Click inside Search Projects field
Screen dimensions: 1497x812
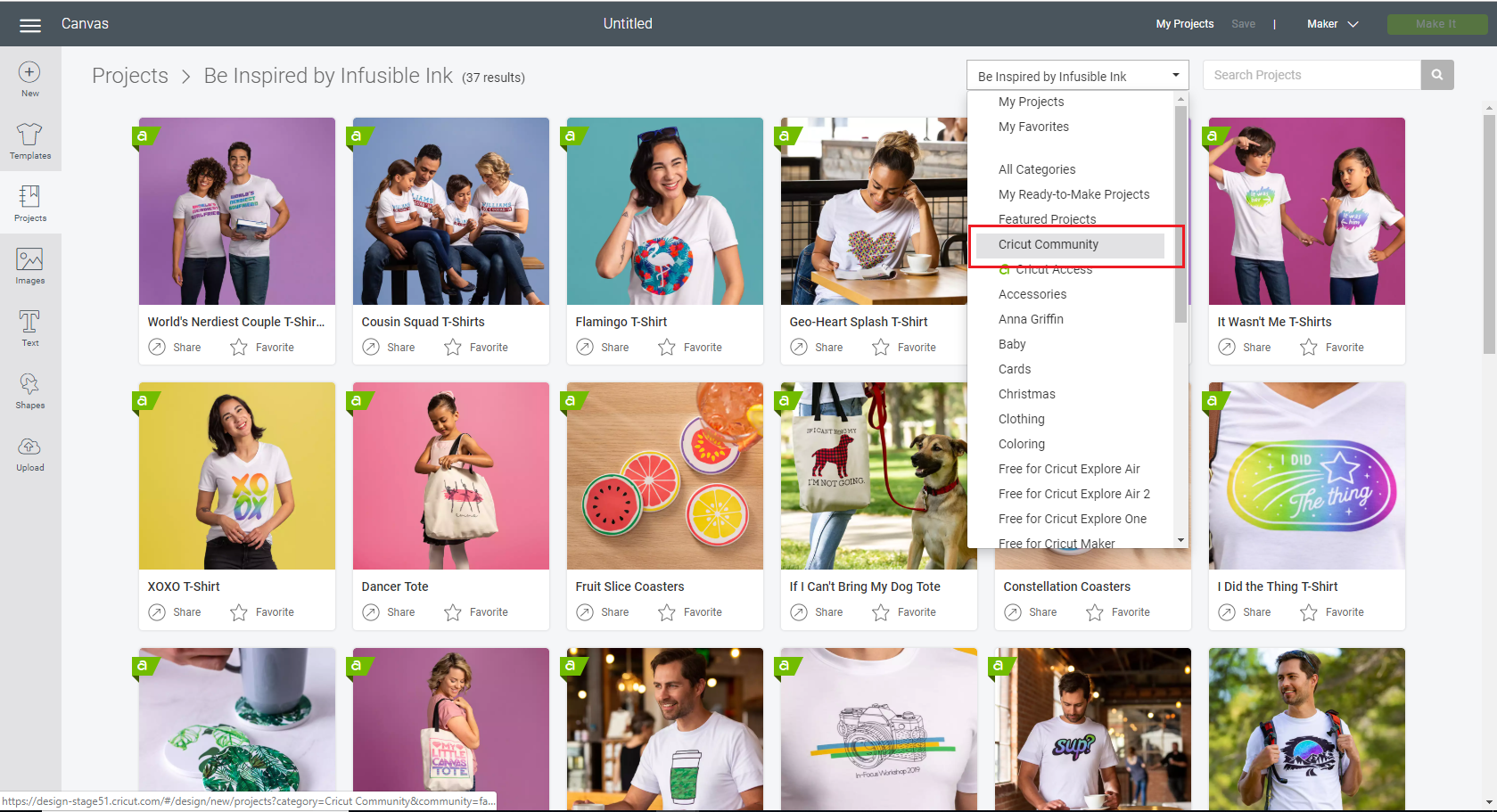[1312, 75]
